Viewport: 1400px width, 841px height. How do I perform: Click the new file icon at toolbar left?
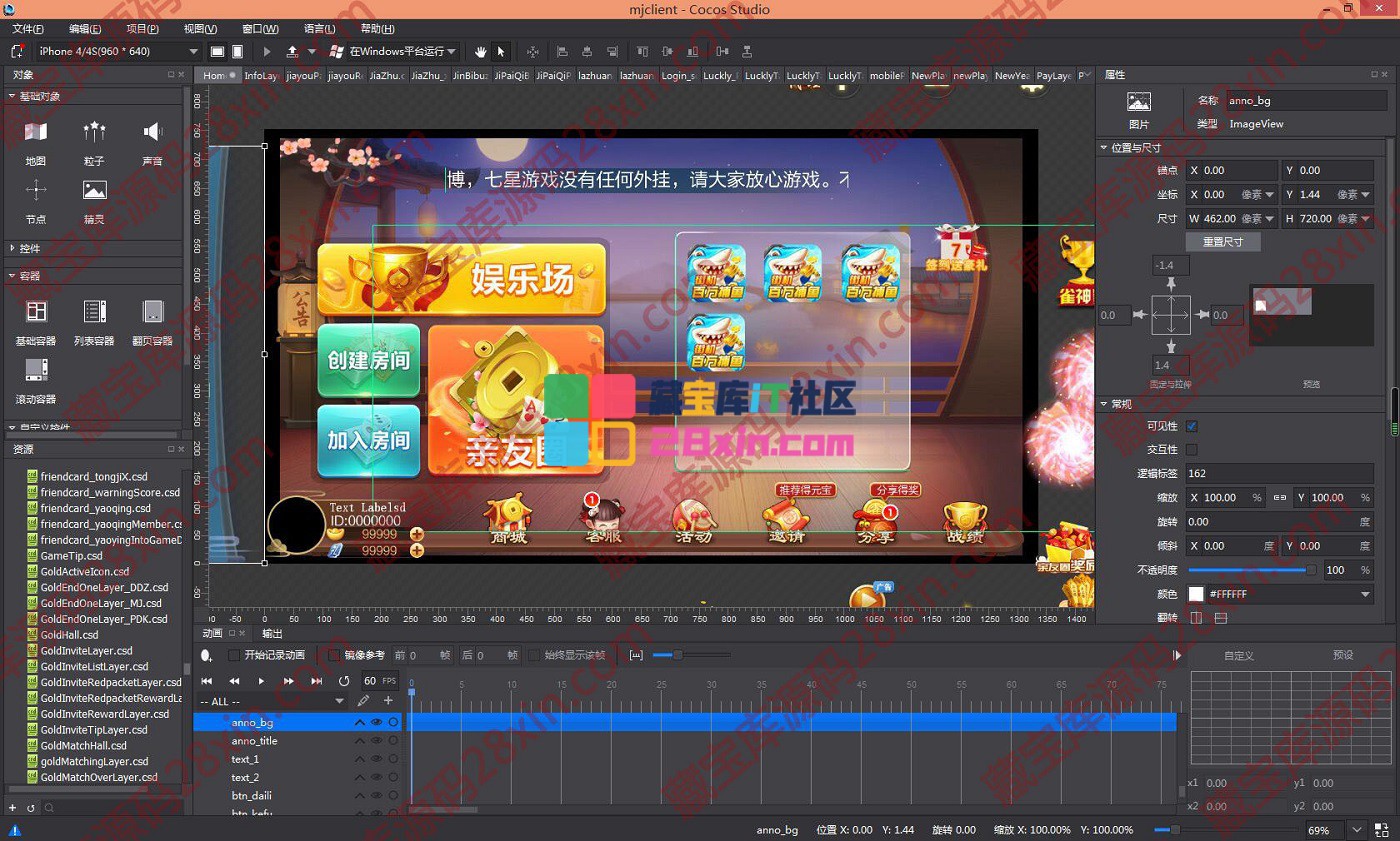click(x=17, y=51)
